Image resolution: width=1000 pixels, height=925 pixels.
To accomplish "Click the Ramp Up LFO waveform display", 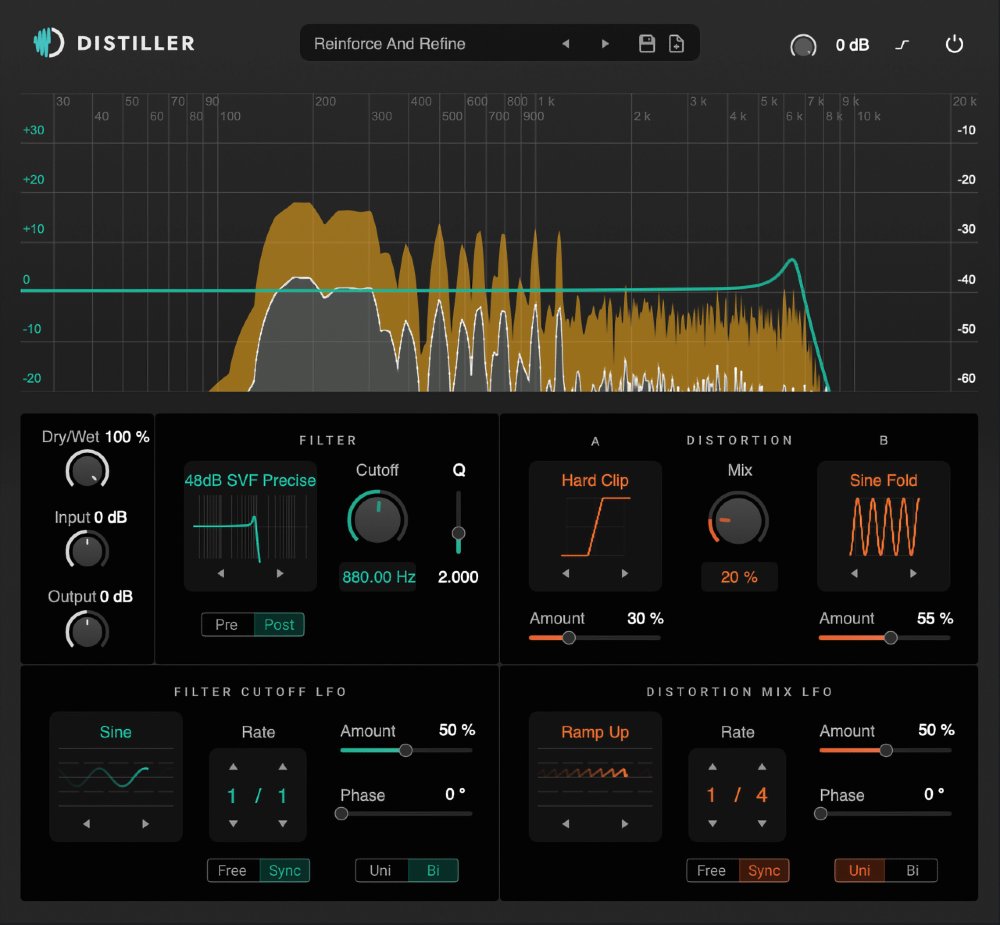I will 595,777.
